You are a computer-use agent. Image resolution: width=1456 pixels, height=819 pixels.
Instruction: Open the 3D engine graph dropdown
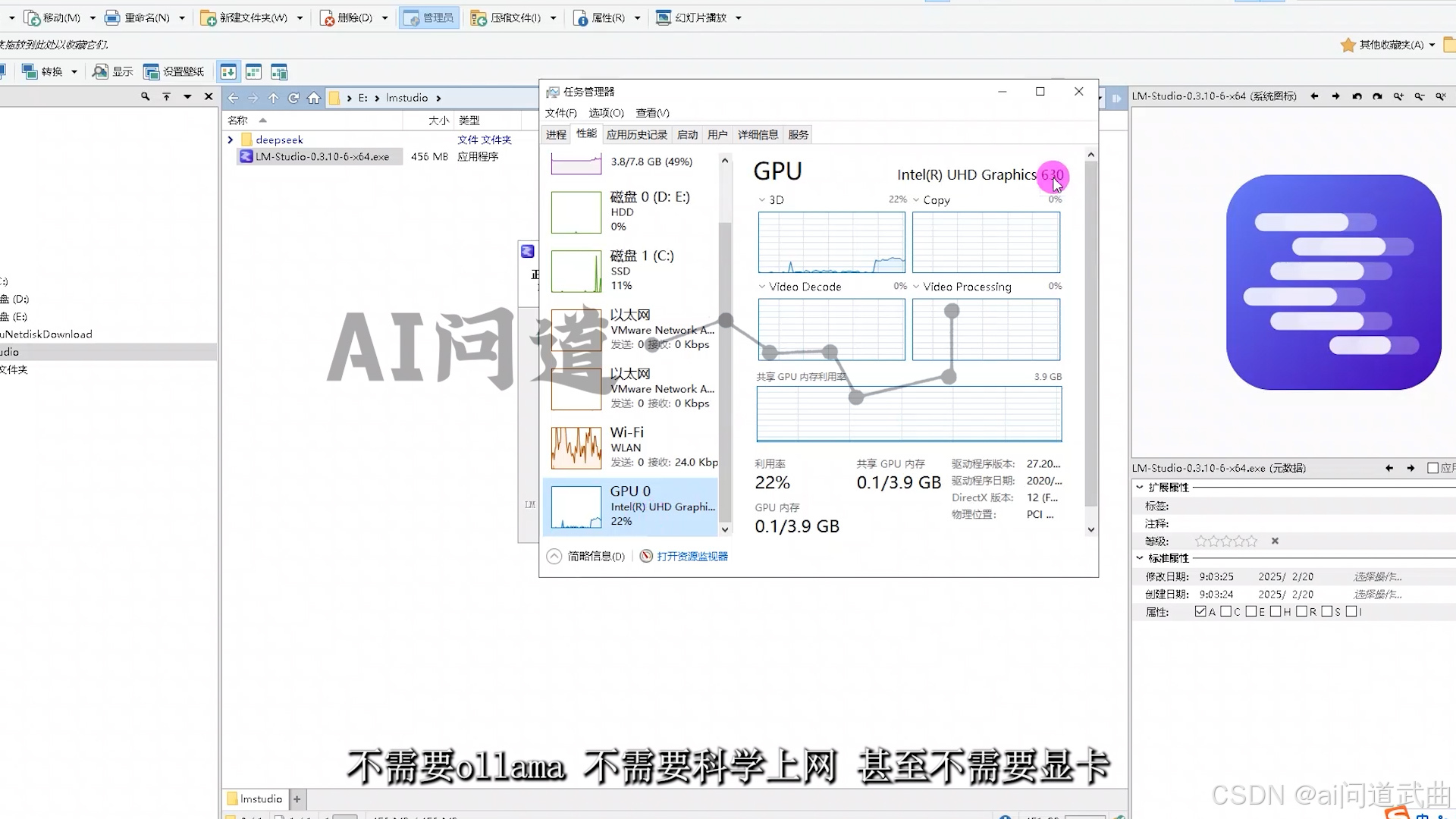coord(762,200)
